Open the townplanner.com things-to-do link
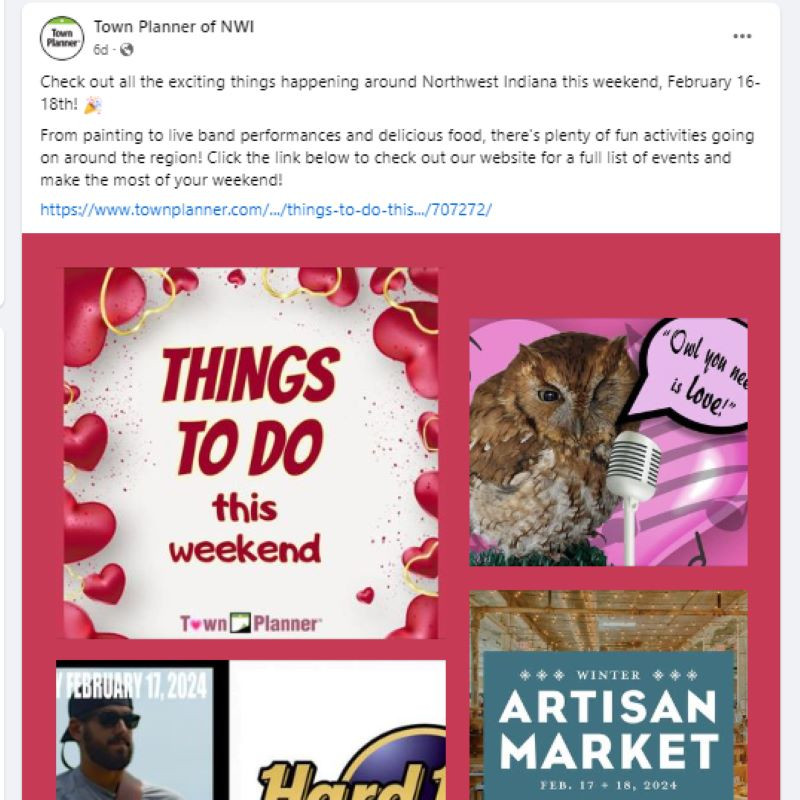The width and height of the screenshot is (800, 800). pyautogui.click(x=266, y=210)
